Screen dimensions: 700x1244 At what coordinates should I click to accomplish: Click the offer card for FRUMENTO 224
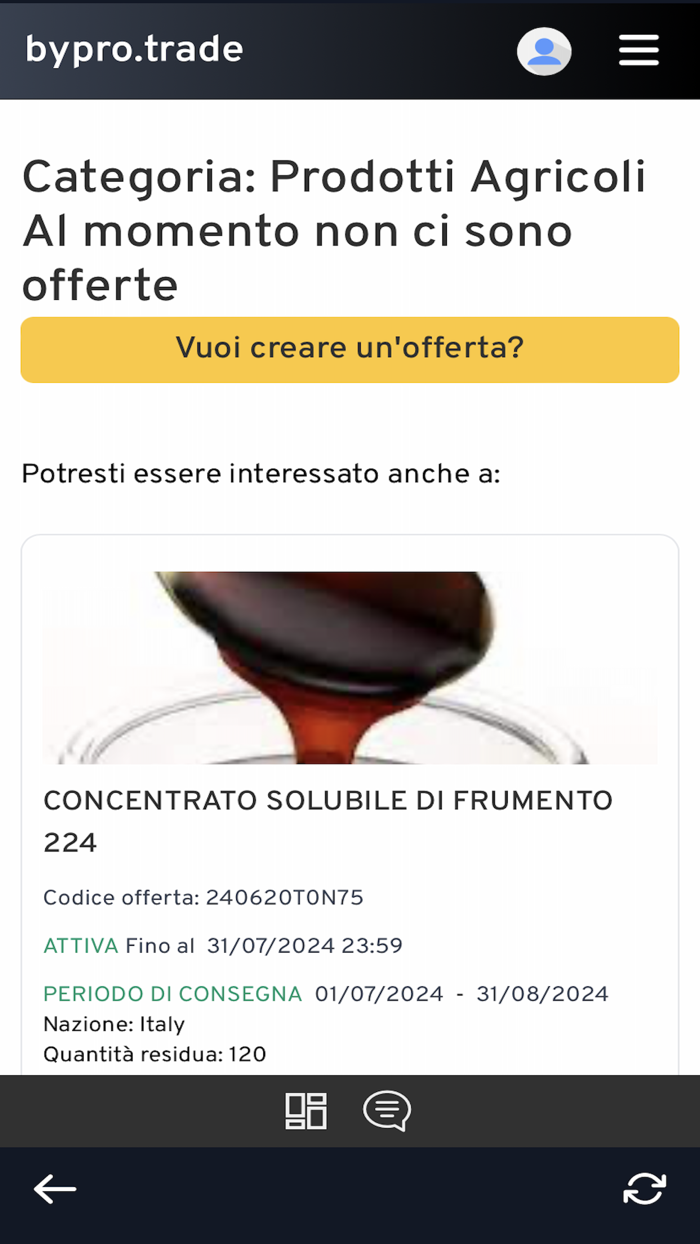coord(350,790)
